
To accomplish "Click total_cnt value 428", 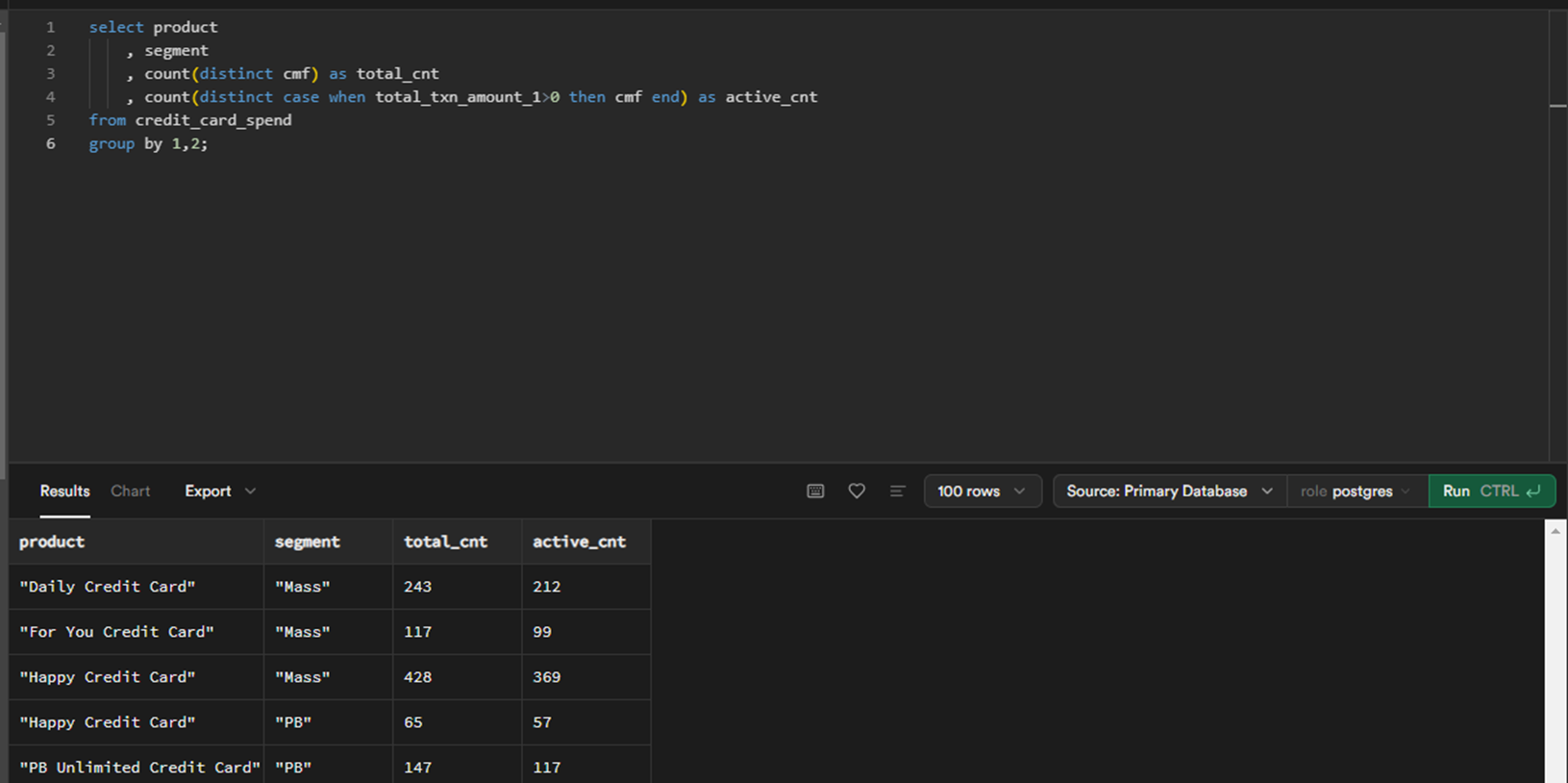I will [x=457, y=677].
